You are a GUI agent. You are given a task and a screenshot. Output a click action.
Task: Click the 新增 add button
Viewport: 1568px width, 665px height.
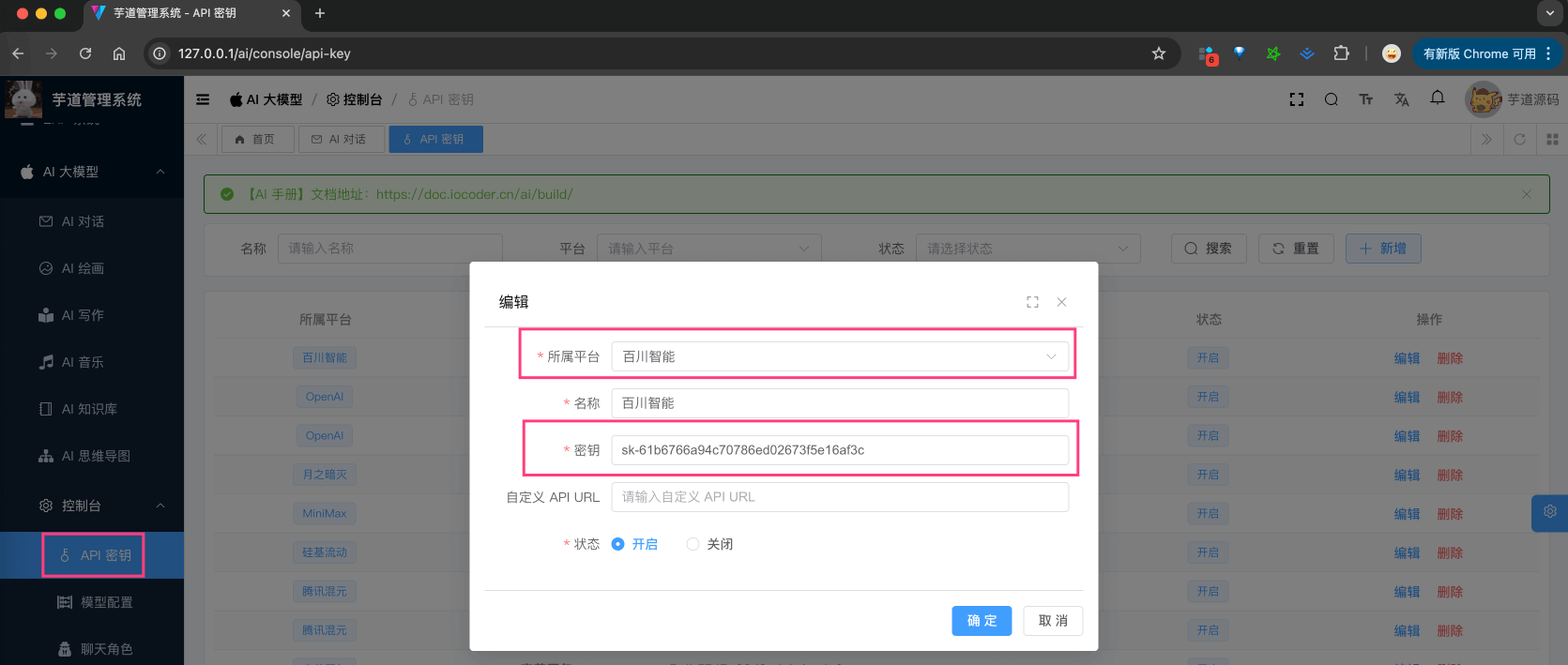pyautogui.click(x=1383, y=249)
